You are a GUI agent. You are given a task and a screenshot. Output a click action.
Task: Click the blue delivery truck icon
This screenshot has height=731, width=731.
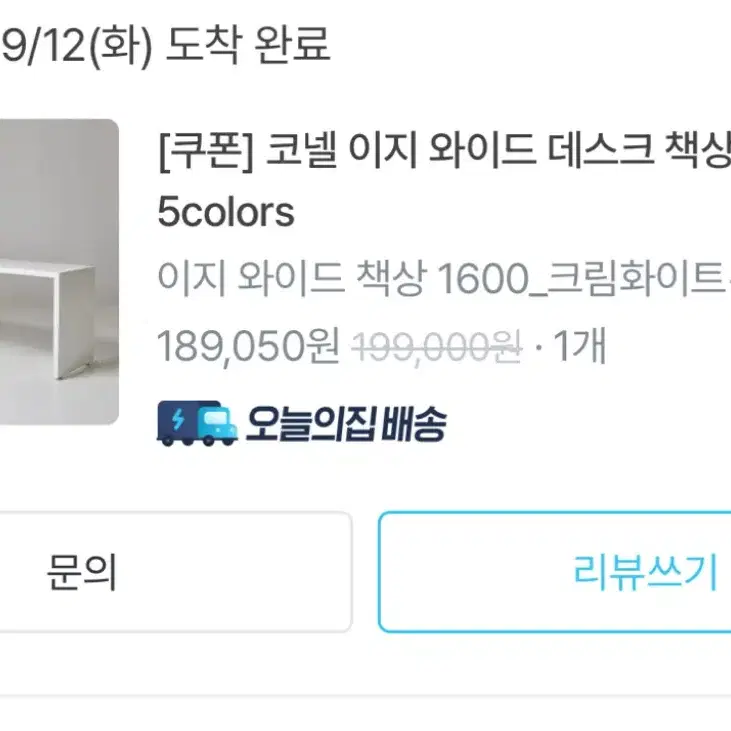tap(197, 423)
